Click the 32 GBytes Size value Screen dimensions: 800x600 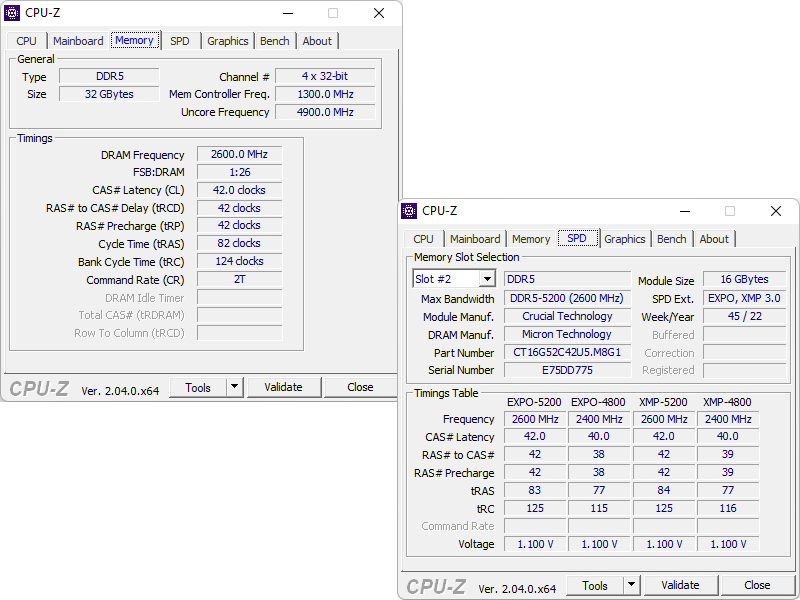pos(110,94)
